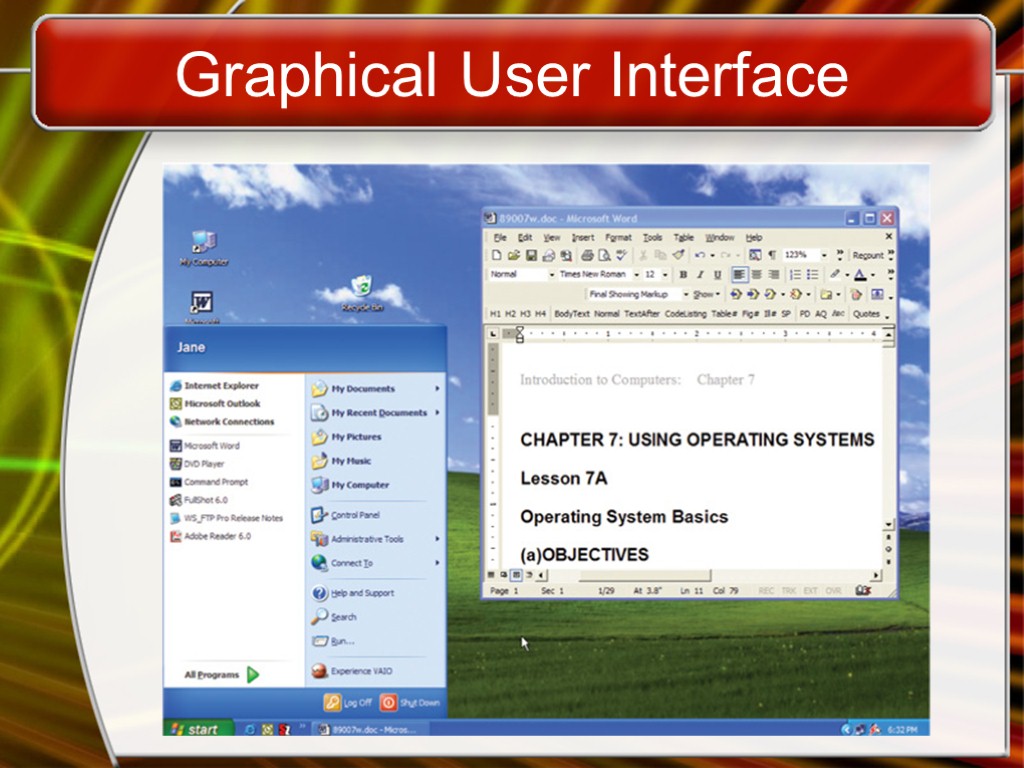
Task: Click inside the Chapter 7 heading text
Action: (697, 440)
